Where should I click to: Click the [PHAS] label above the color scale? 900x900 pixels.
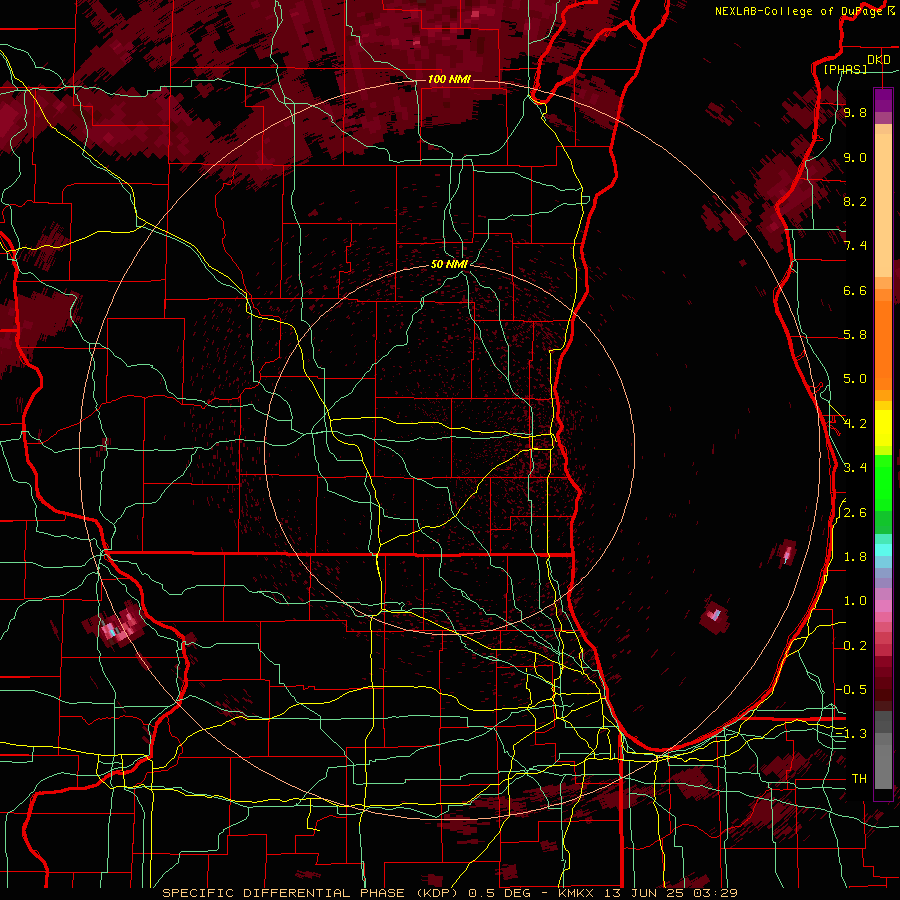(x=845, y=69)
